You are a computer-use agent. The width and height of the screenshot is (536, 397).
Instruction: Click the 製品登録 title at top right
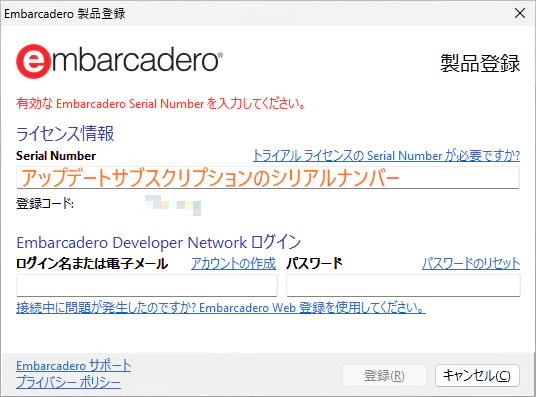point(480,63)
